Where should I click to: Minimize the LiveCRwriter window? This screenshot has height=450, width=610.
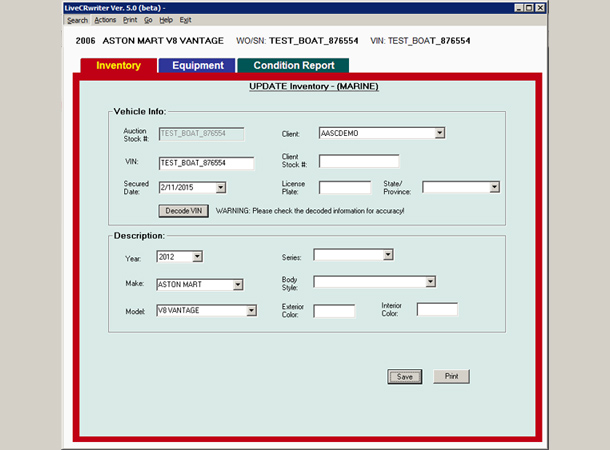[x=519, y=8]
